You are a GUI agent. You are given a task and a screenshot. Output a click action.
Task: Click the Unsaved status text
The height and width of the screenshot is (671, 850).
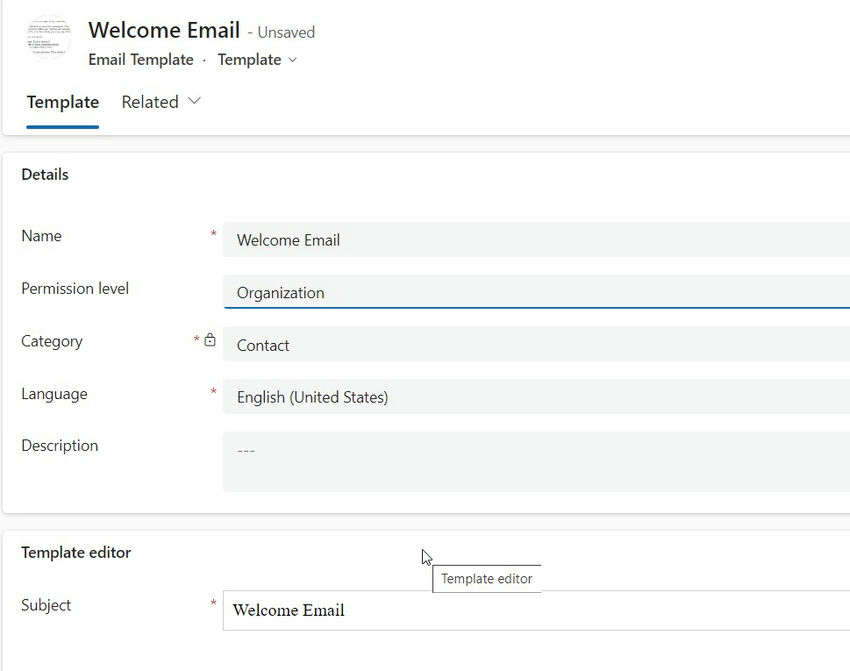[x=286, y=32]
